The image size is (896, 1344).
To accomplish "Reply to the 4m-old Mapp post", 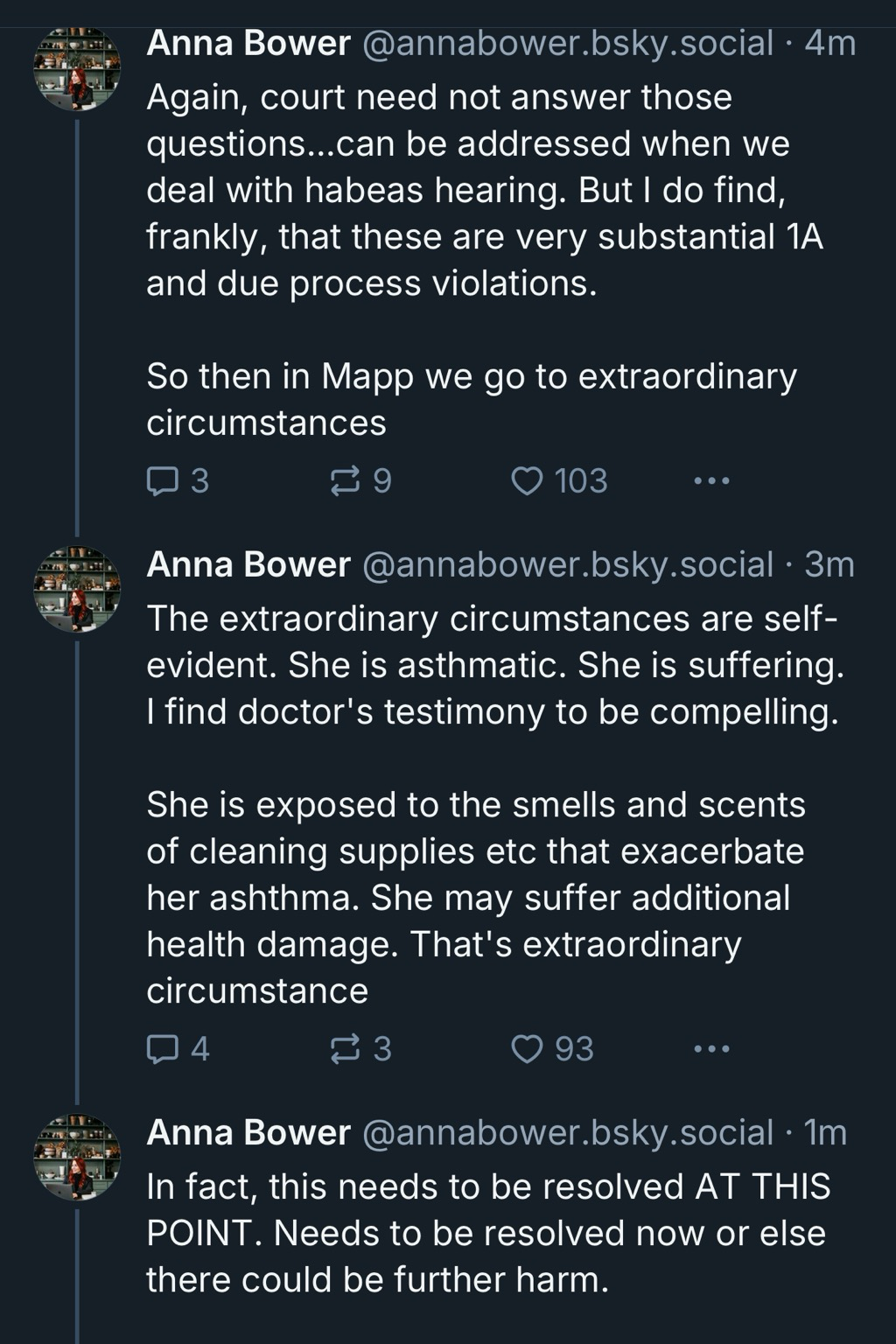I will tap(163, 480).
